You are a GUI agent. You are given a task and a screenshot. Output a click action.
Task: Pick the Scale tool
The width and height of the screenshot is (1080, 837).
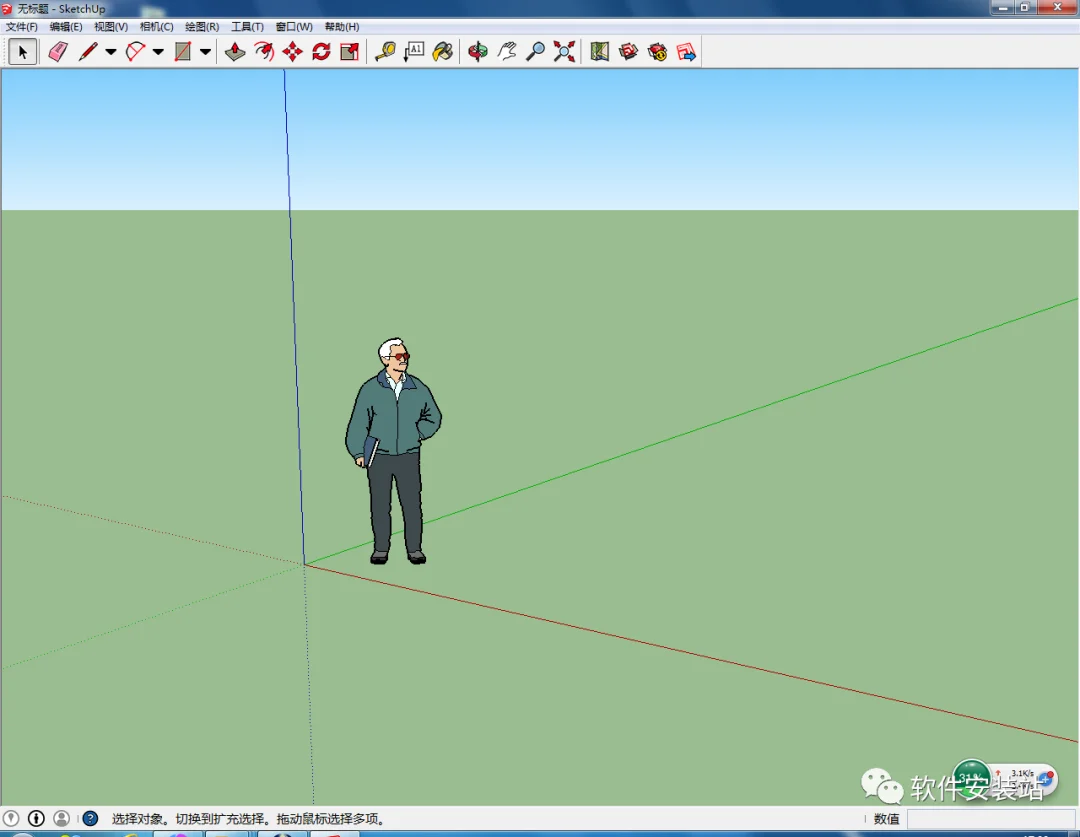point(350,52)
